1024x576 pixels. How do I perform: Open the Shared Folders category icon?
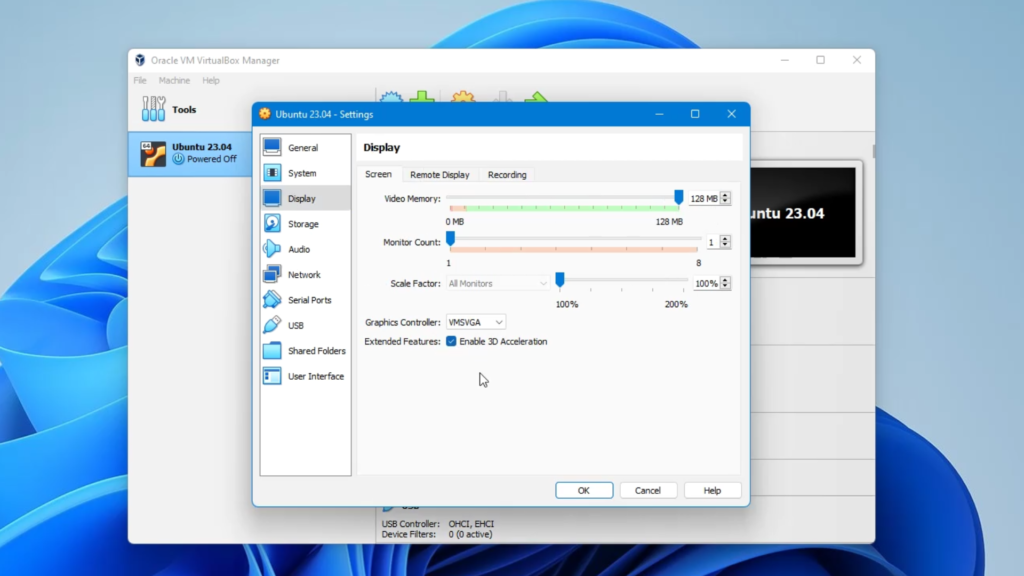pyautogui.click(x=272, y=351)
